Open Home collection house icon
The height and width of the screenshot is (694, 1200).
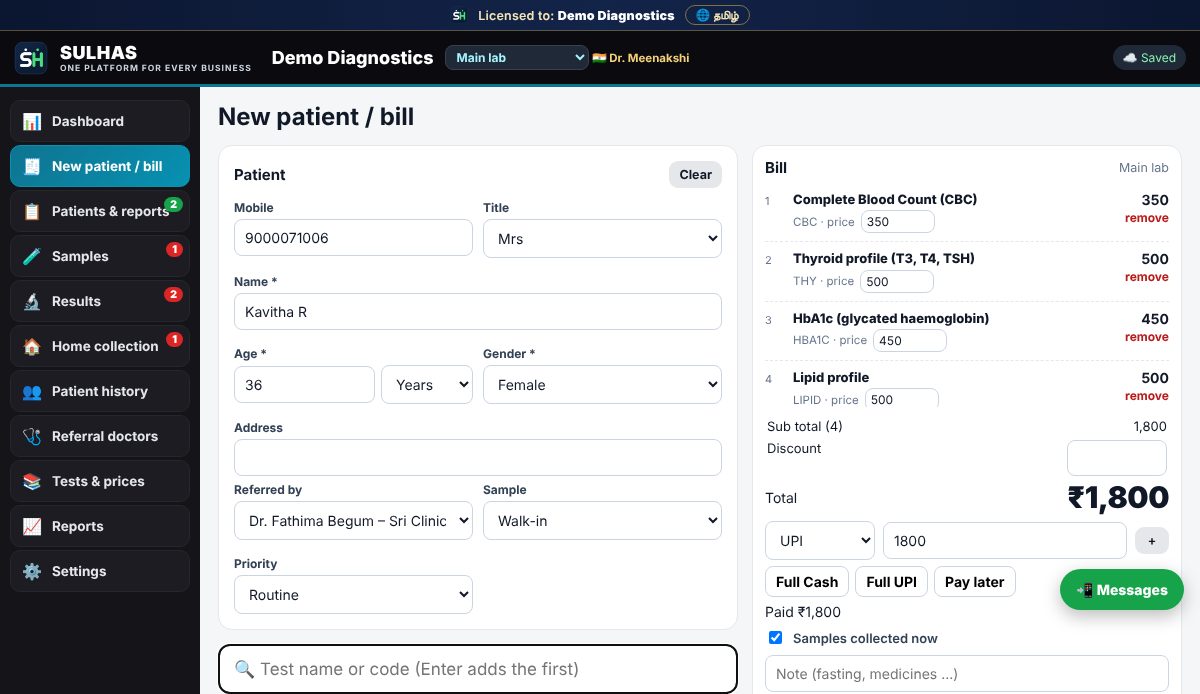tap(32, 346)
